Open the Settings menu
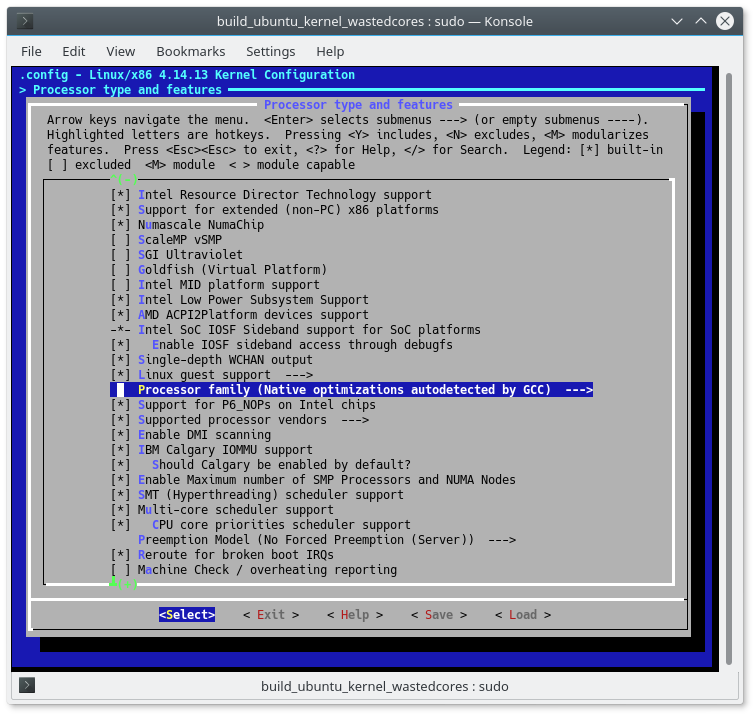Viewport: 756px width, 717px height. pyautogui.click(x=270, y=51)
